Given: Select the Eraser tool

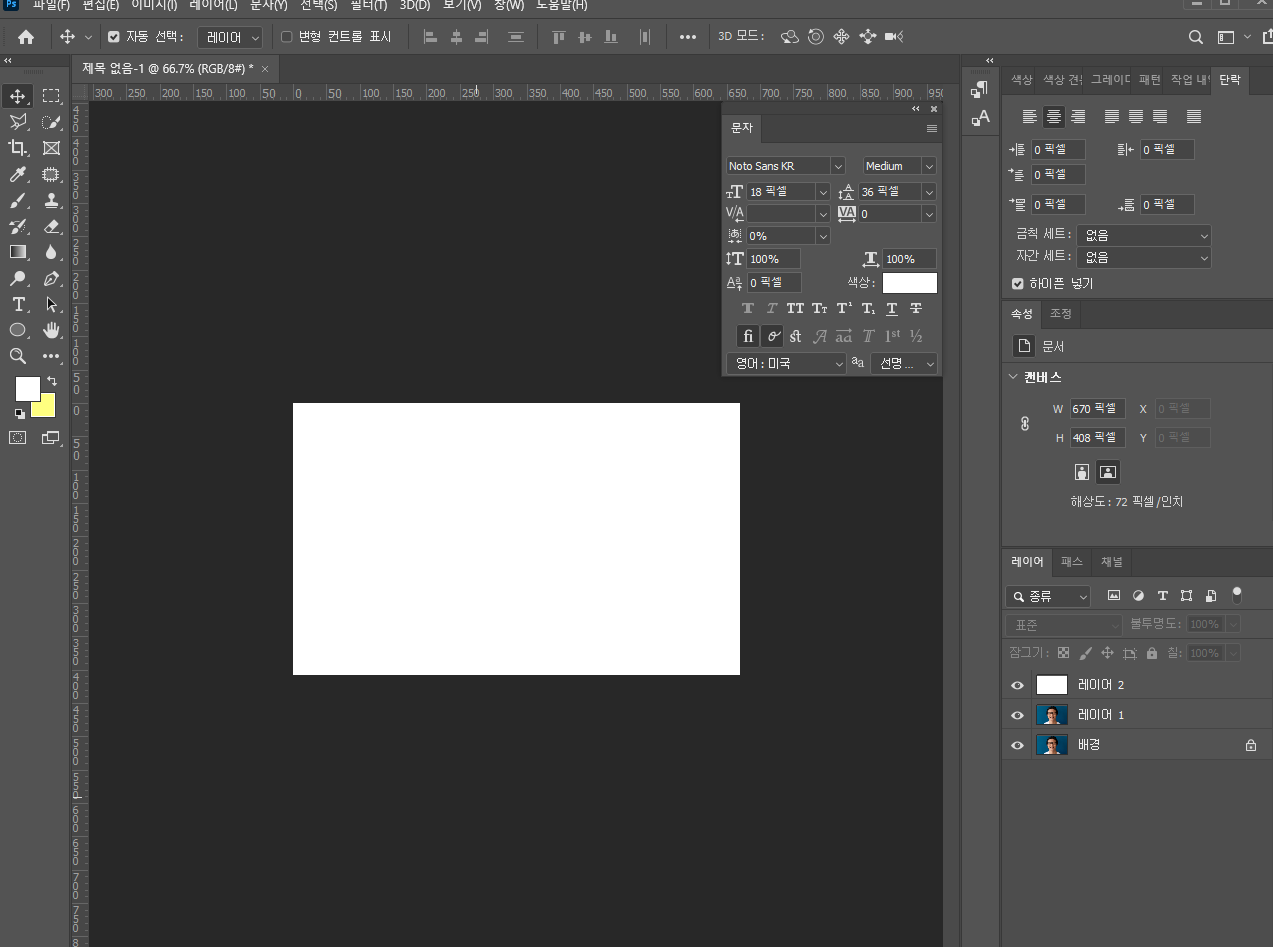Looking at the screenshot, I should pyautogui.click(x=51, y=226).
